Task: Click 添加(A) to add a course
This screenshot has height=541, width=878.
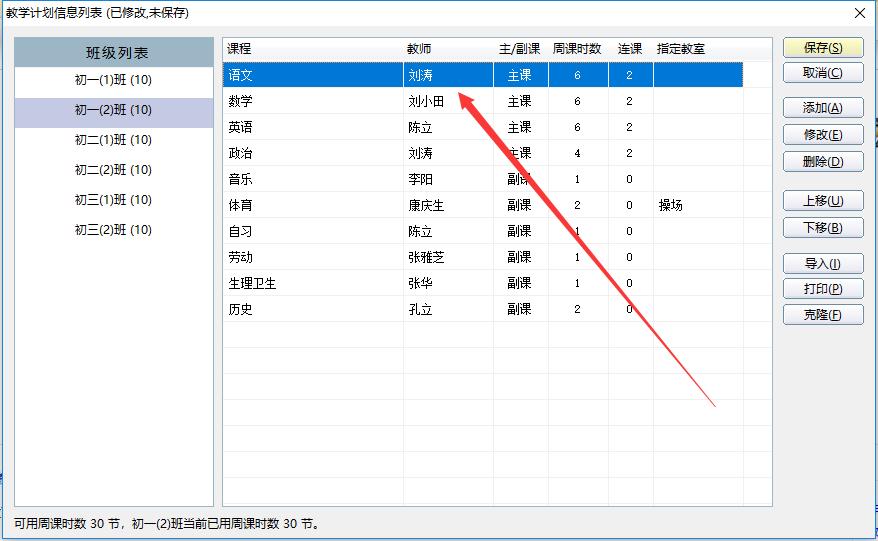Action: pos(823,108)
